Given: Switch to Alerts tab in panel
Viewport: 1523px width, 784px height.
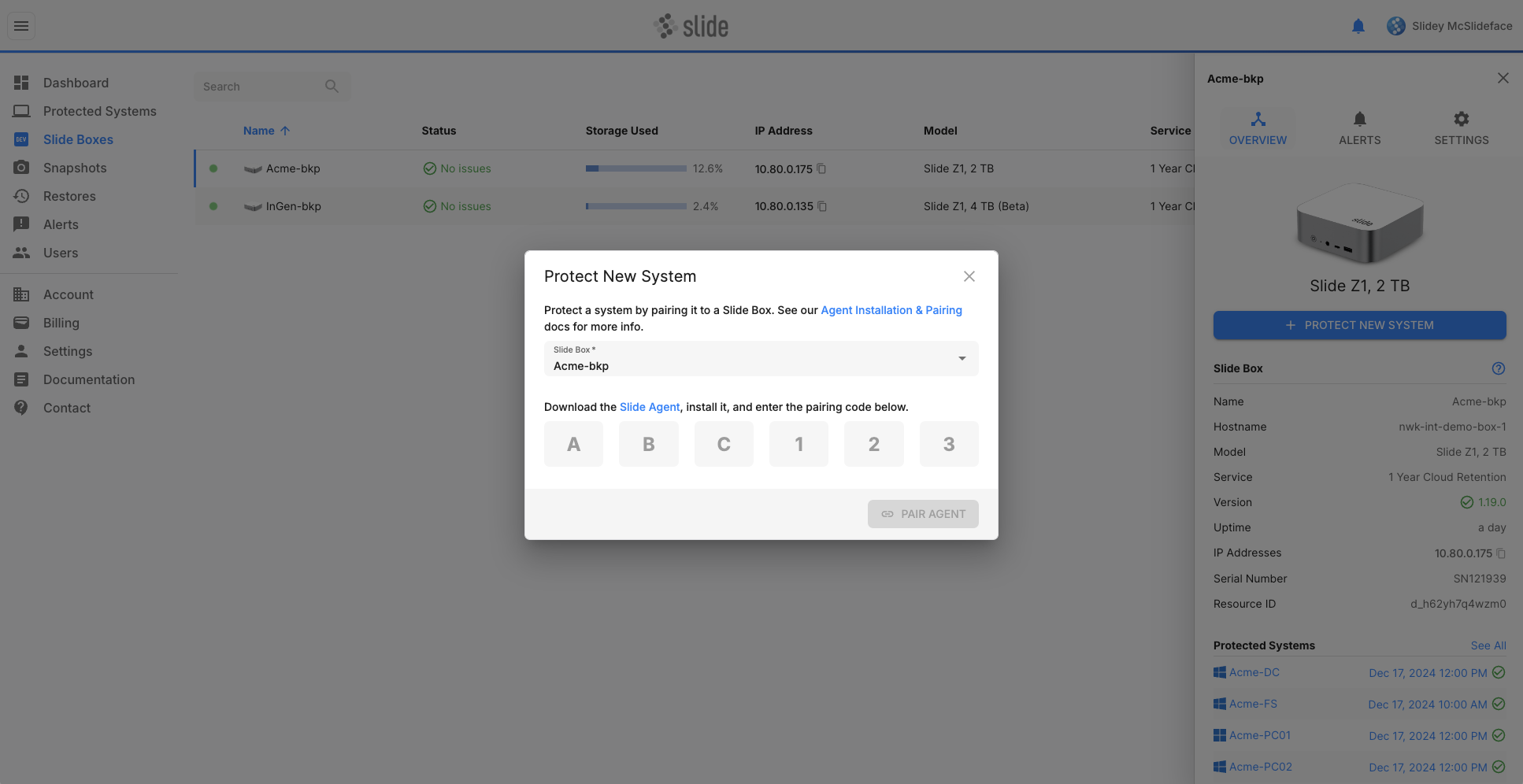Looking at the screenshot, I should tap(1360, 128).
